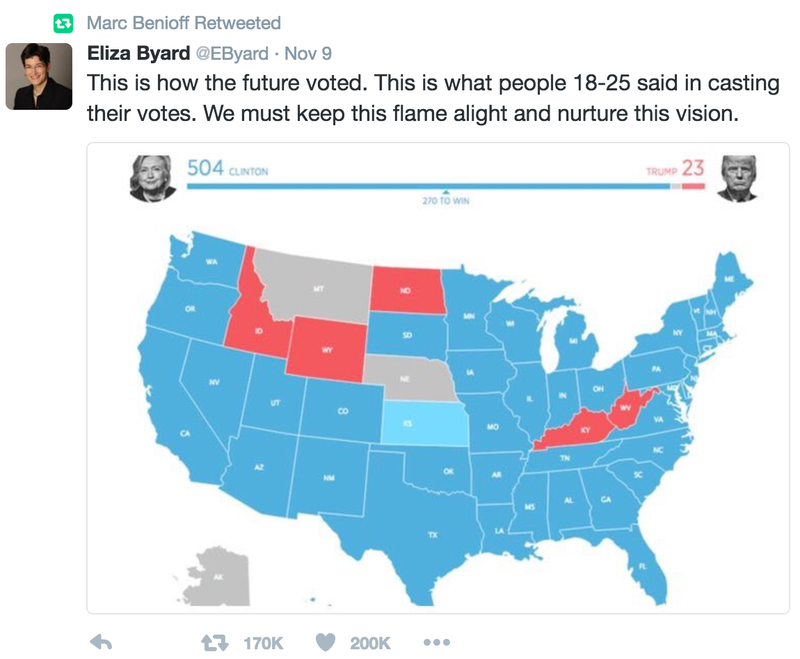Select Donald Trump's portrait icon

tap(737, 179)
